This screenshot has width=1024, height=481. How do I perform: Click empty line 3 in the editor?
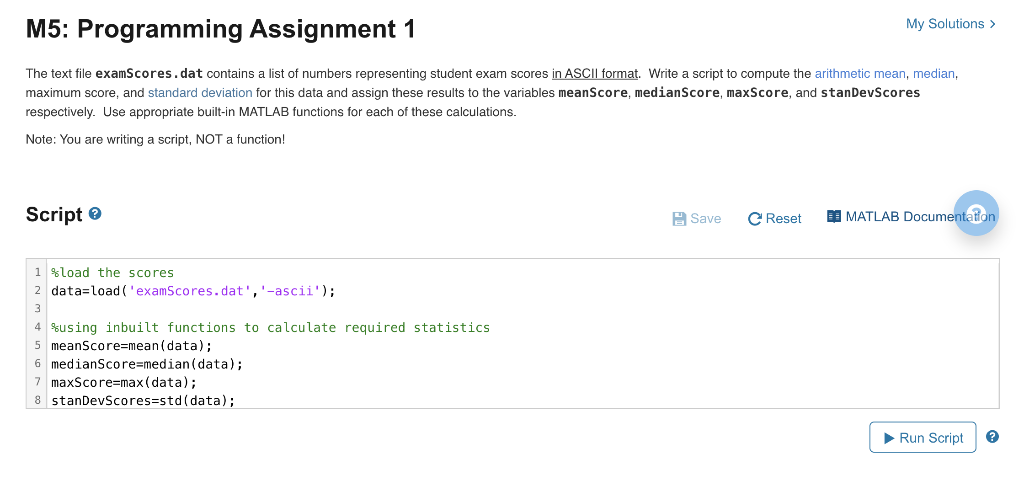522,309
